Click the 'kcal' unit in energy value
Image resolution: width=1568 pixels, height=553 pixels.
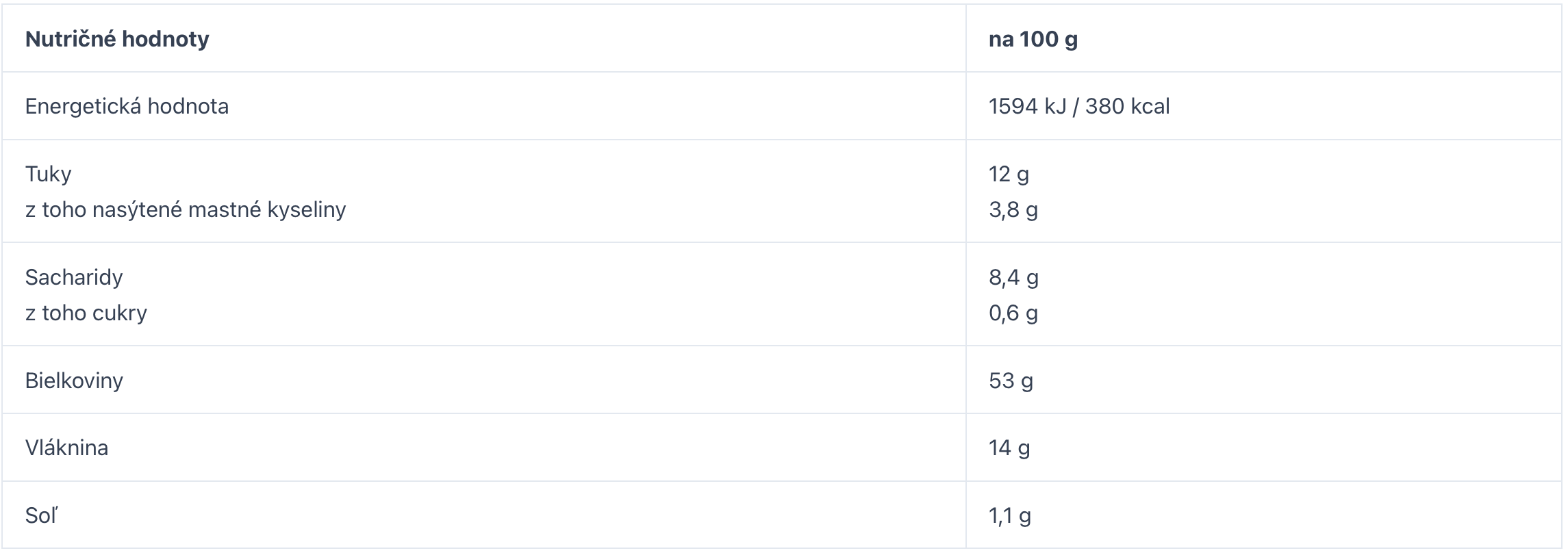1150,106
